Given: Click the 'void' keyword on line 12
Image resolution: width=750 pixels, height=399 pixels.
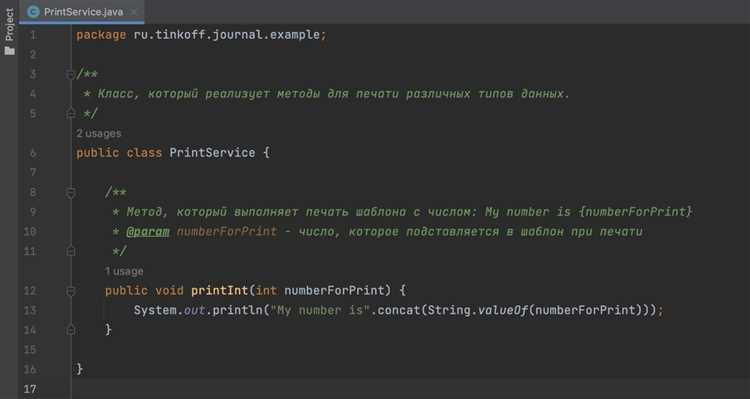Looking at the screenshot, I should [x=169, y=291].
